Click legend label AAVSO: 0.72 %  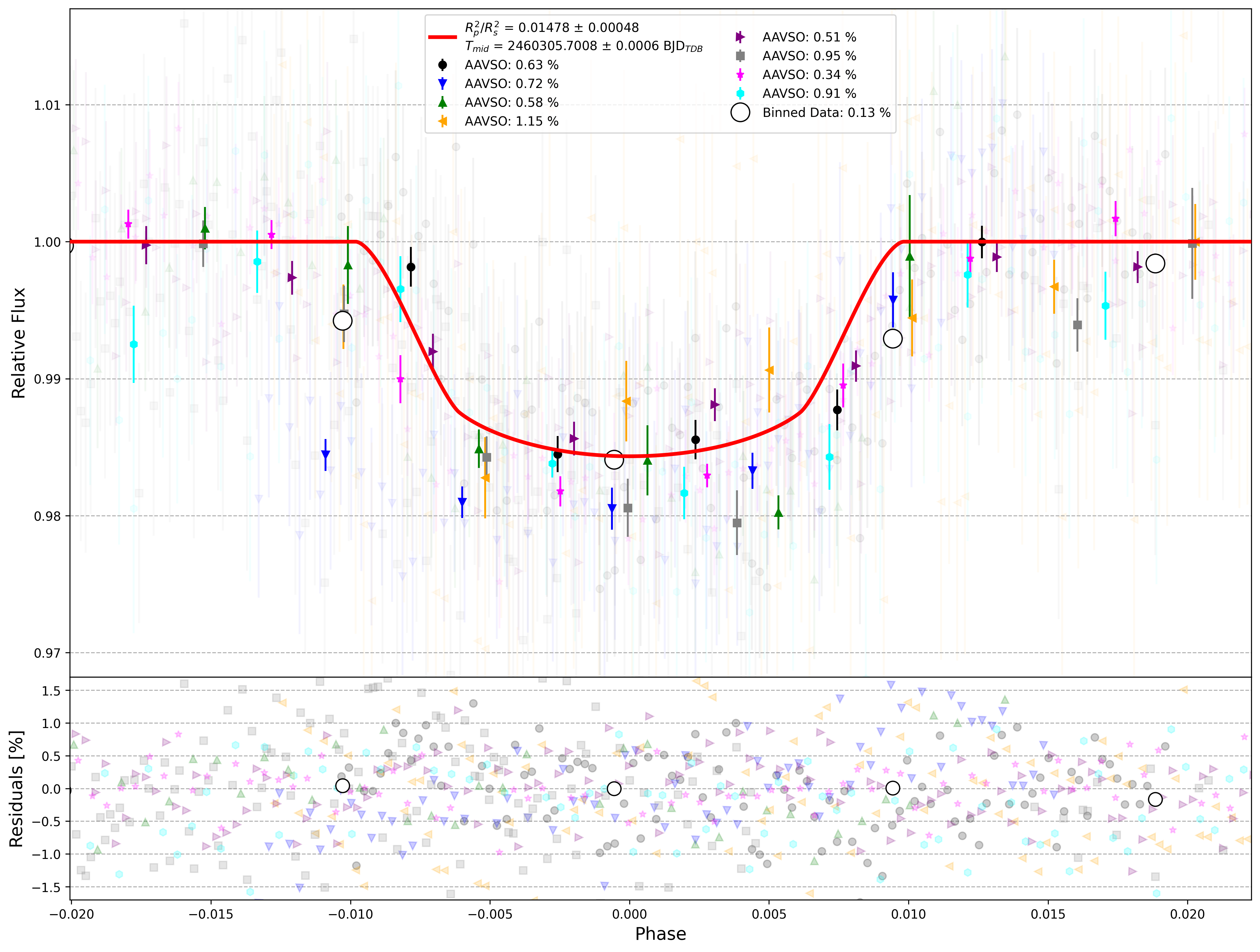(x=511, y=84)
